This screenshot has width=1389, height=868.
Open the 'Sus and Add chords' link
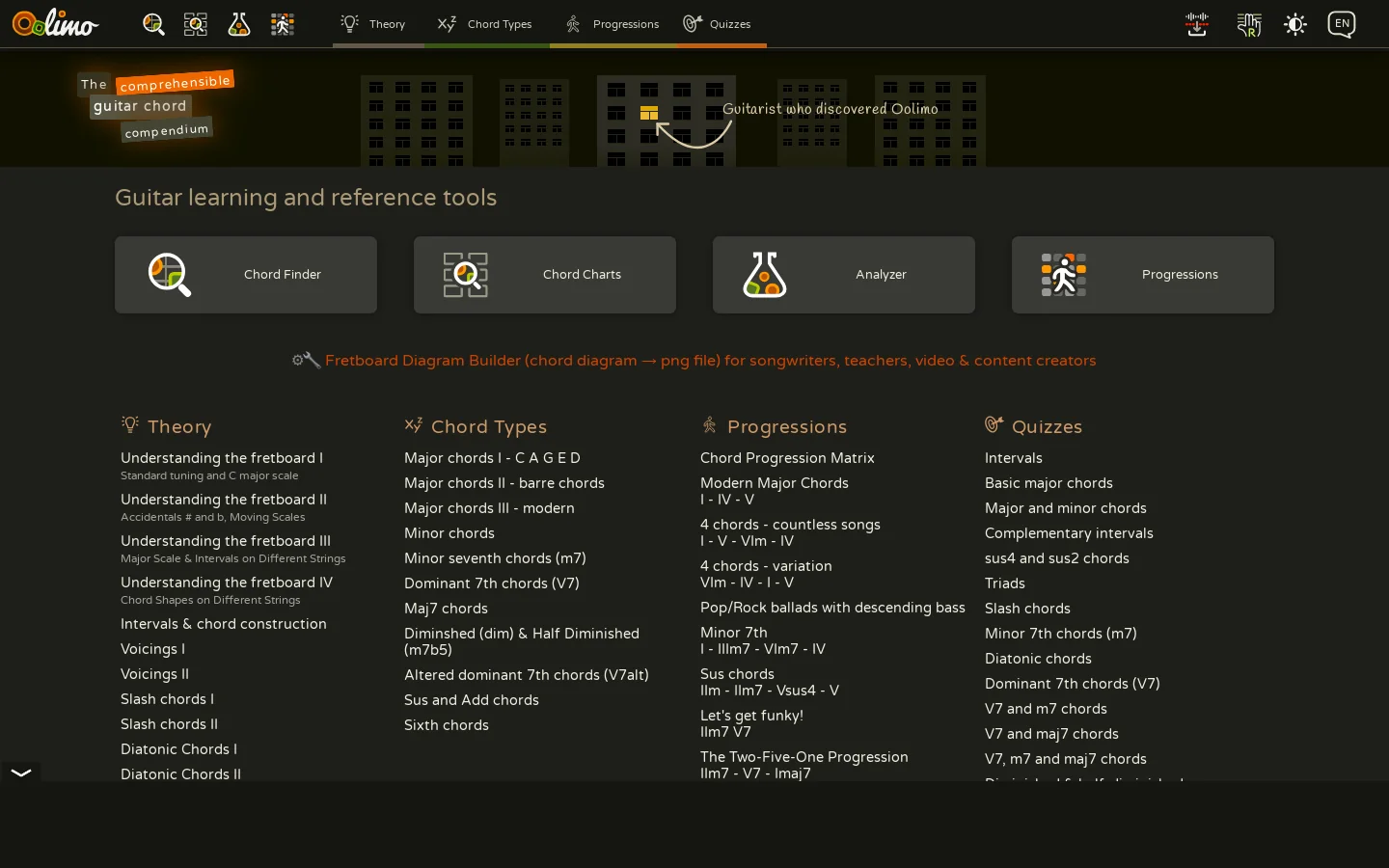(472, 700)
